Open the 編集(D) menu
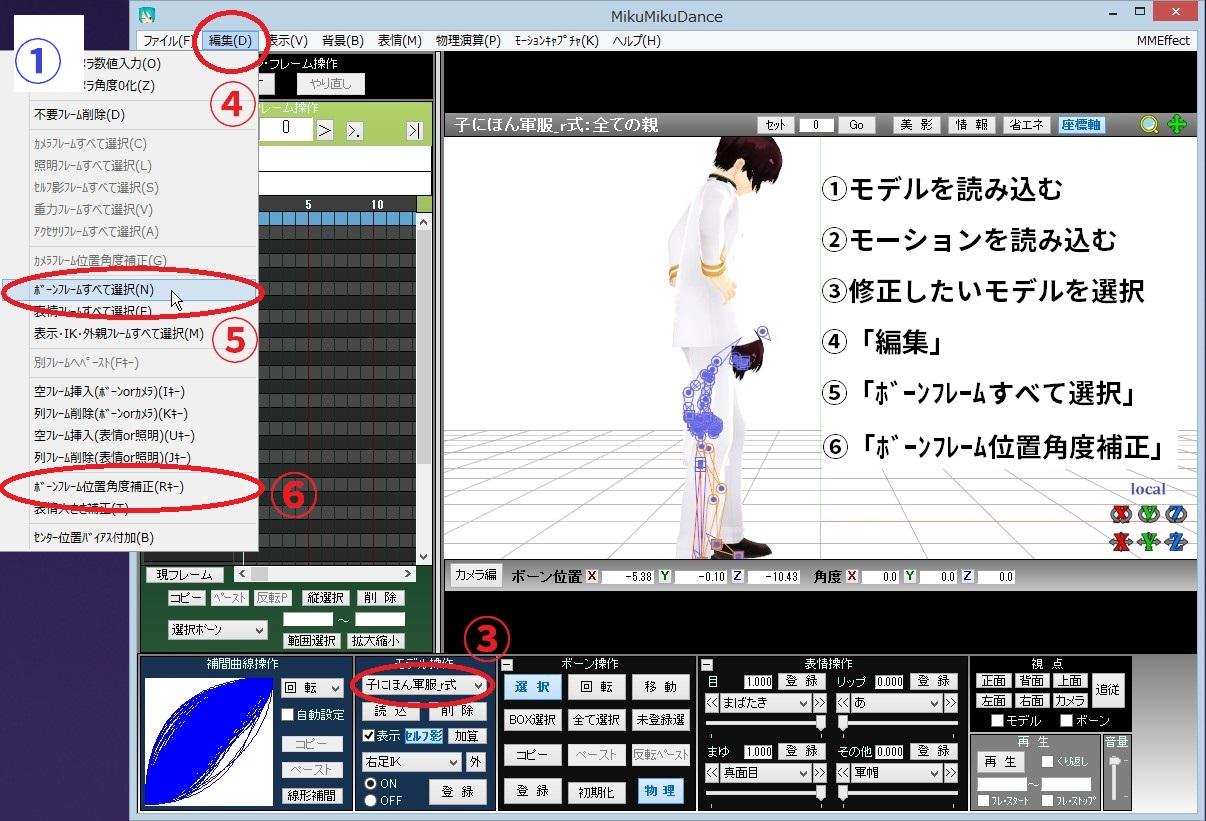 [x=230, y=41]
